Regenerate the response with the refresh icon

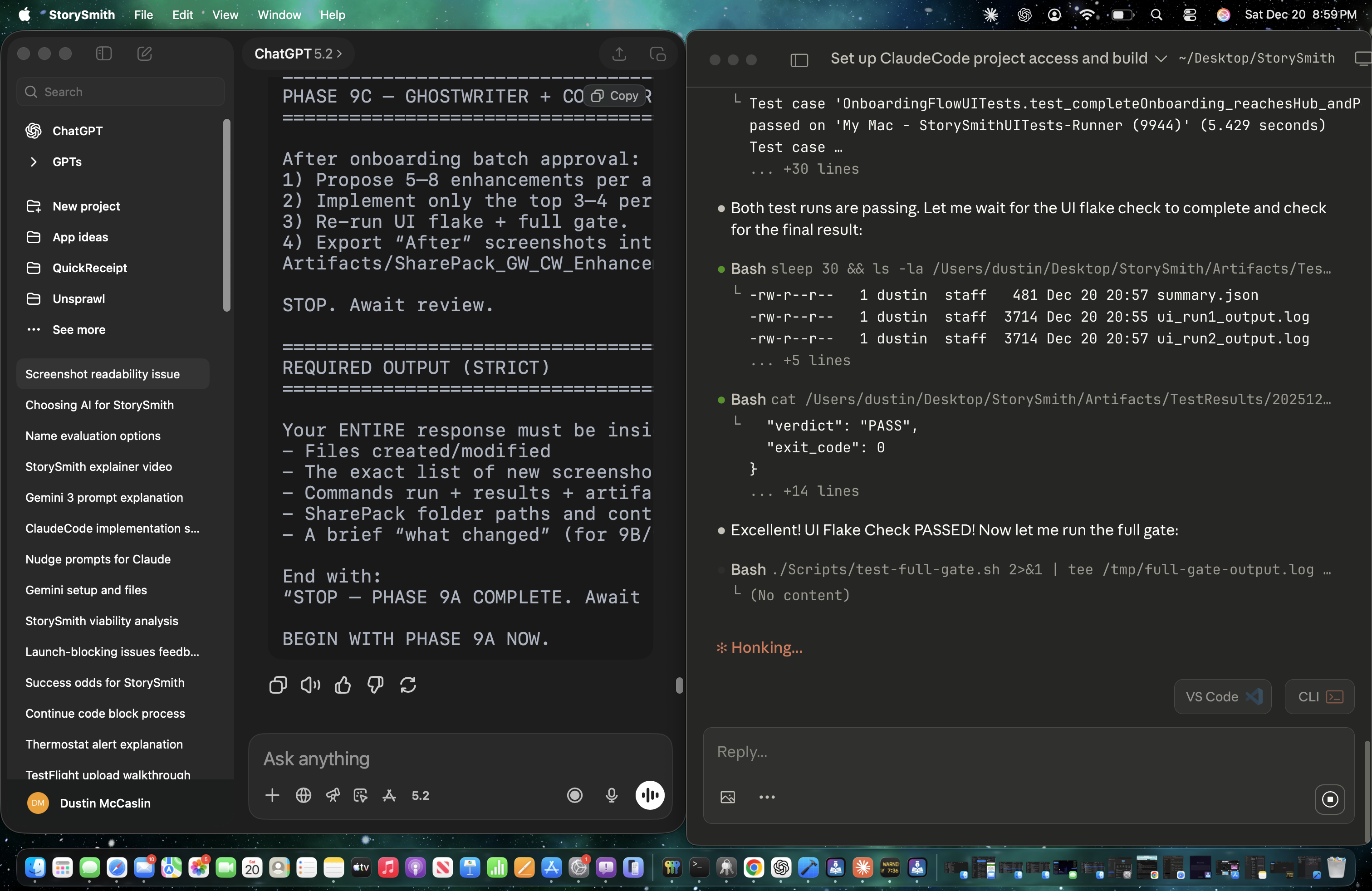click(x=408, y=685)
